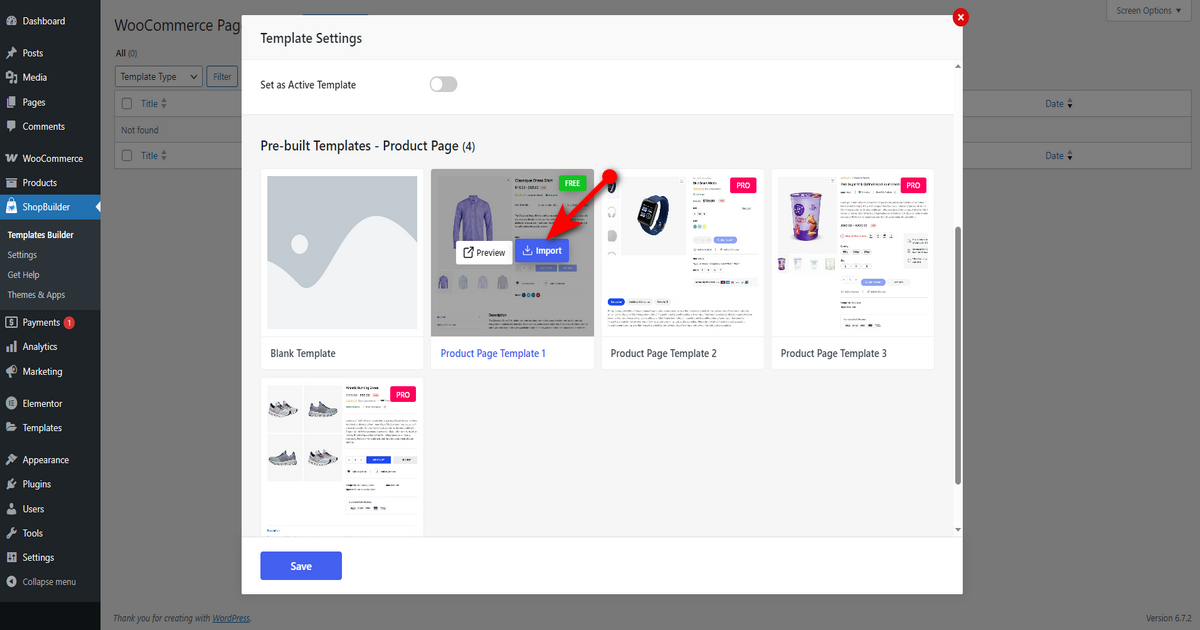Viewport: 1200px width, 630px height.
Task: Click the Product Page Template 3 label
Action: coord(833,353)
